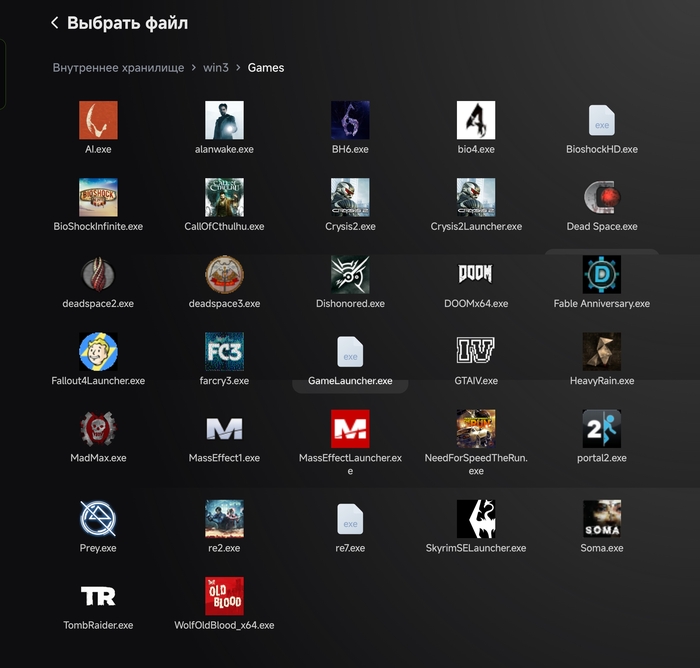Select the BH6.exe icon

click(x=350, y=120)
